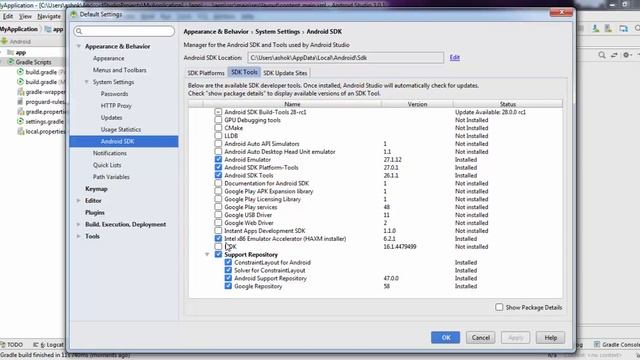
Task: Click the proguard-rules file icon
Action: point(20,102)
